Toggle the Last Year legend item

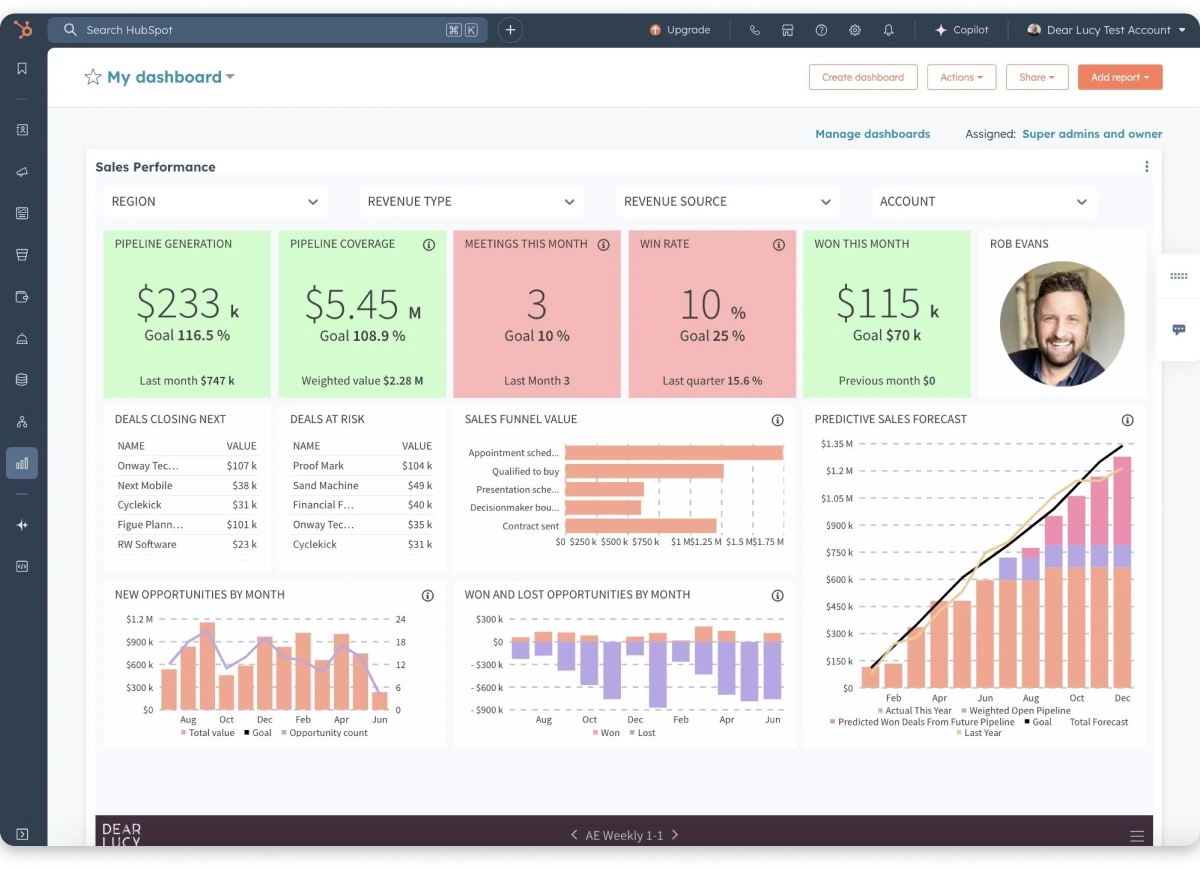pos(978,733)
